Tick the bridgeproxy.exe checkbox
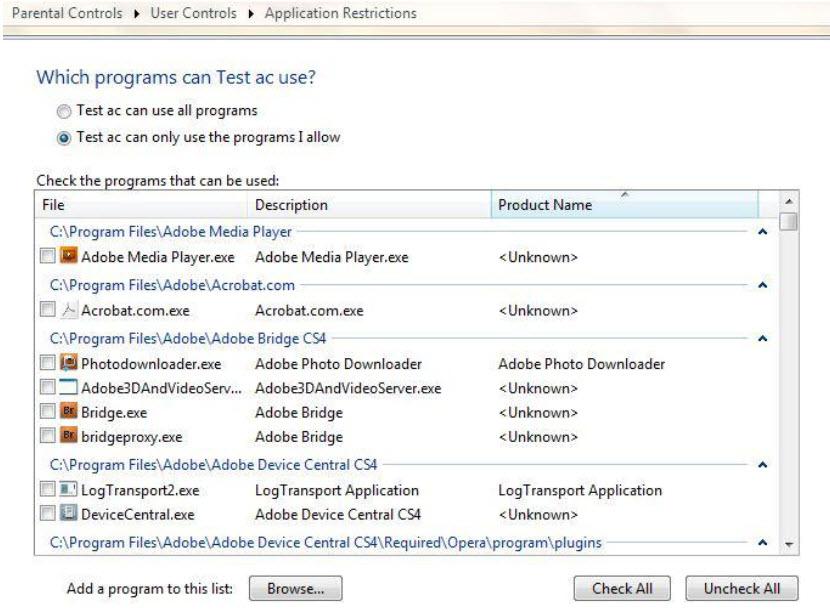Viewport: 830px width, 612px height. pos(48,436)
